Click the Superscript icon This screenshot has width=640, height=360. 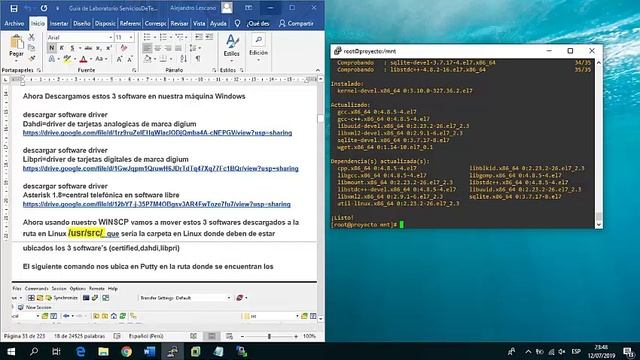click(x=109, y=48)
